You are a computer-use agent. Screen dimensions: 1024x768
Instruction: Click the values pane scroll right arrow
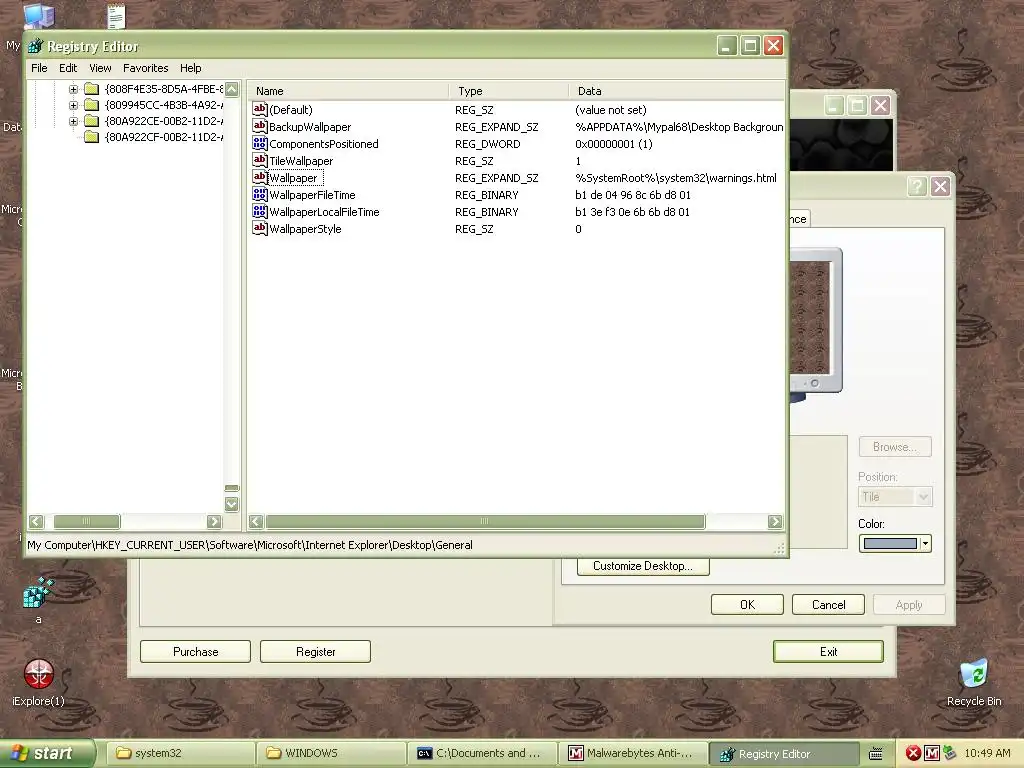pos(775,521)
